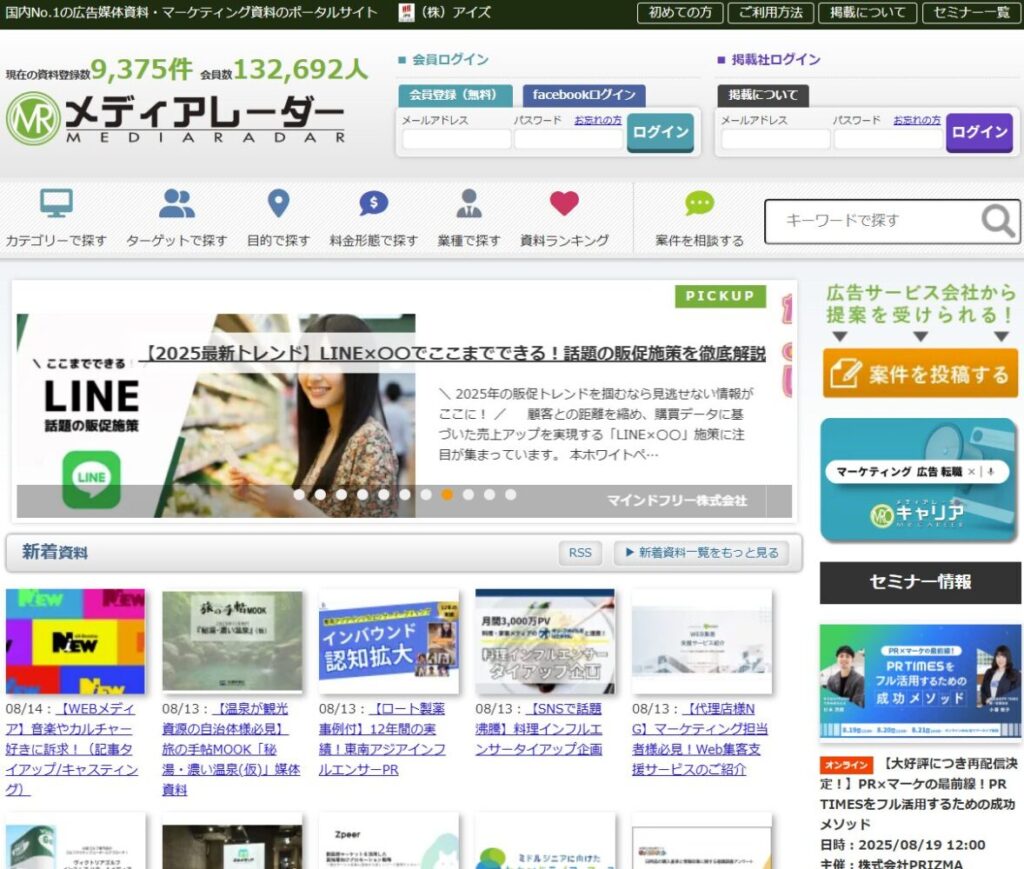Open 【WEBメディア】音楽やカルチャー link
1024x869 pixels.
(72, 749)
